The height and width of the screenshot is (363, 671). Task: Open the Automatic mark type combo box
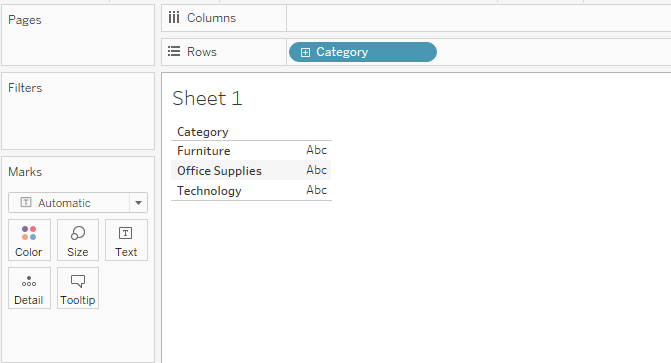click(78, 203)
